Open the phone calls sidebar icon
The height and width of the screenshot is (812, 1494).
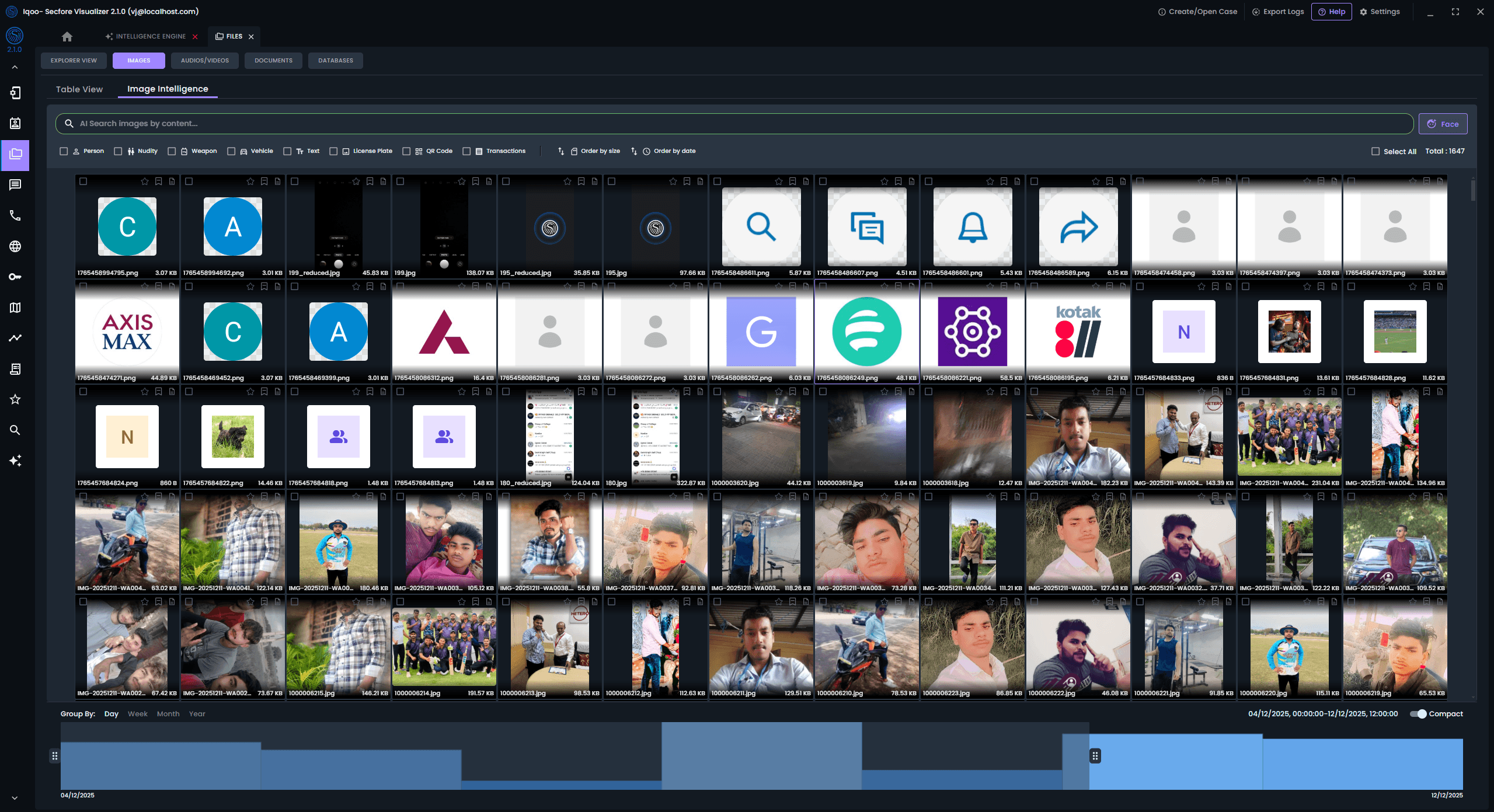coord(15,215)
